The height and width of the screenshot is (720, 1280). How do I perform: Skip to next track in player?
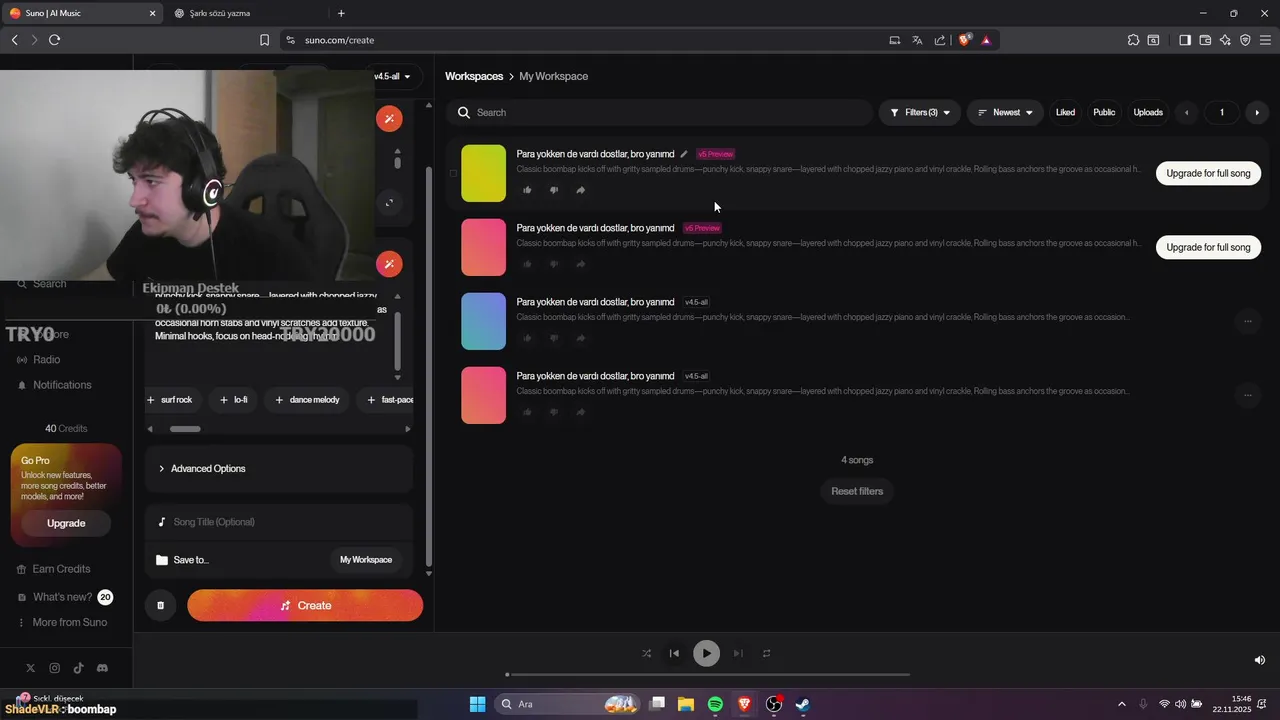click(x=738, y=653)
